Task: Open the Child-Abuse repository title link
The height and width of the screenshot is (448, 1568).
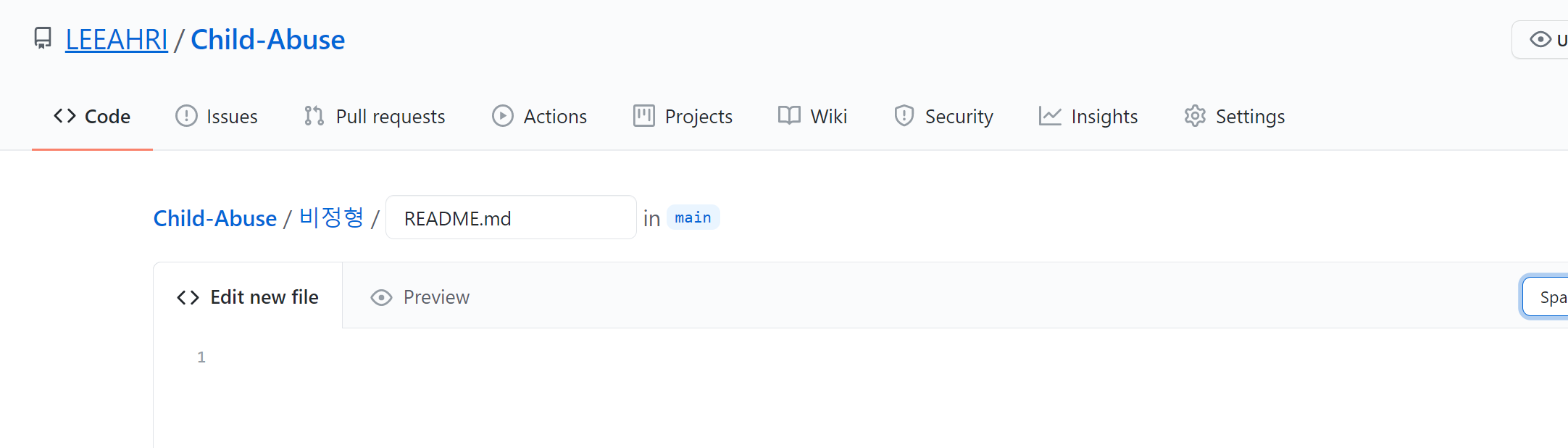Action: click(x=267, y=39)
